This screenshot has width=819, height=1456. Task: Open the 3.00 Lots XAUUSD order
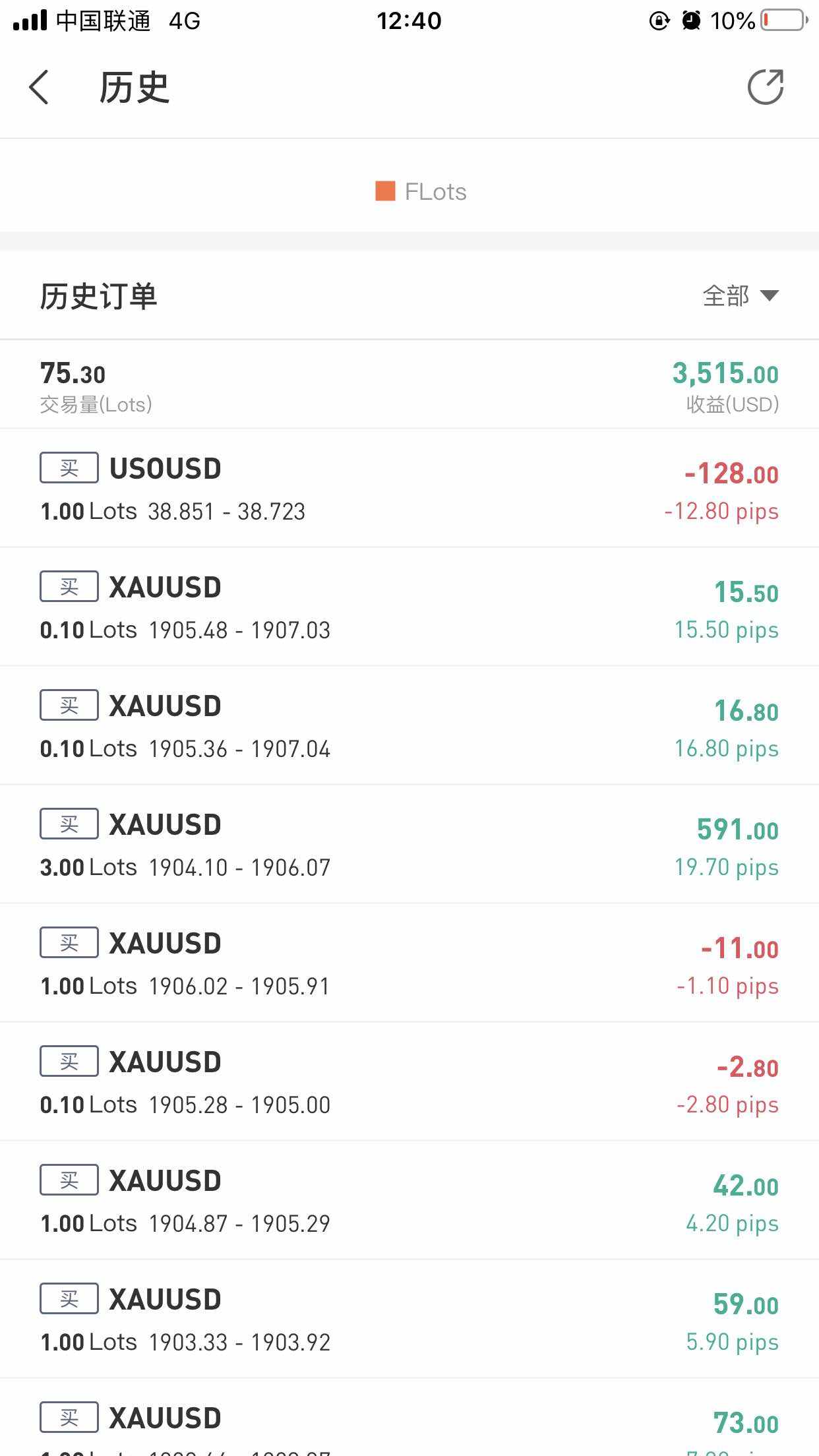(409, 844)
